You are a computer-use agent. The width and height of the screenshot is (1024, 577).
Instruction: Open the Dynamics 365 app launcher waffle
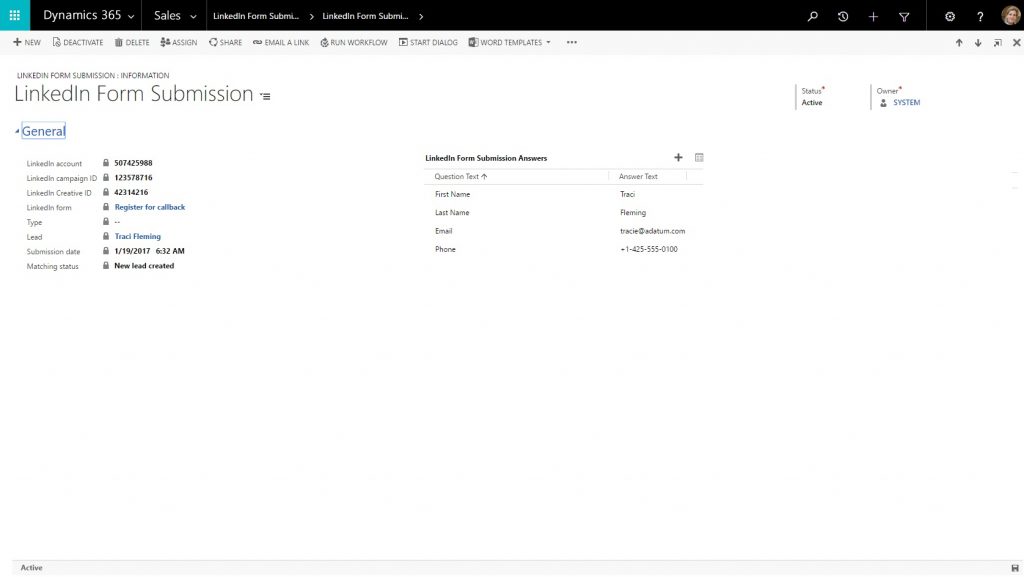(x=14, y=15)
